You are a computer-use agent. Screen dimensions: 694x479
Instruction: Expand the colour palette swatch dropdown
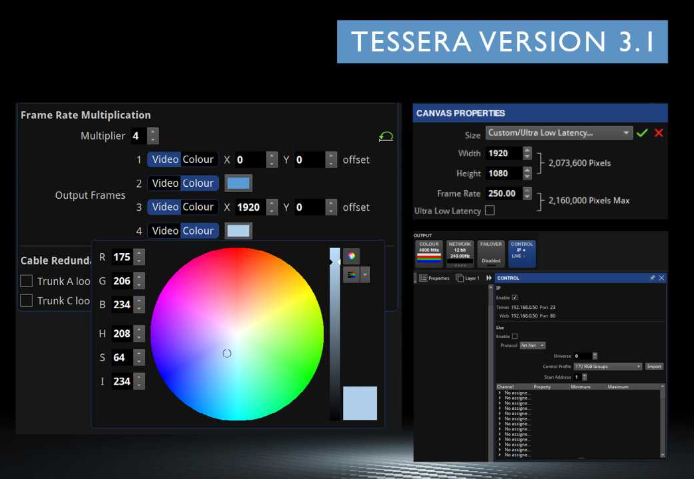365,274
